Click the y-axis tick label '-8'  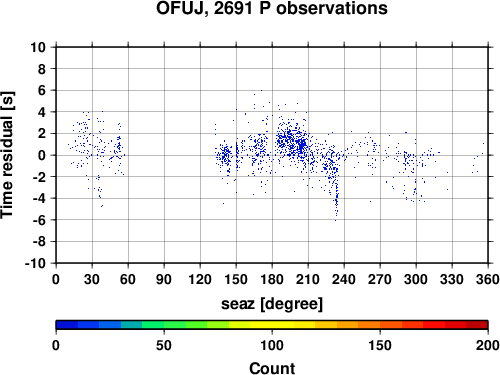pyautogui.click(x=39, y=242)
